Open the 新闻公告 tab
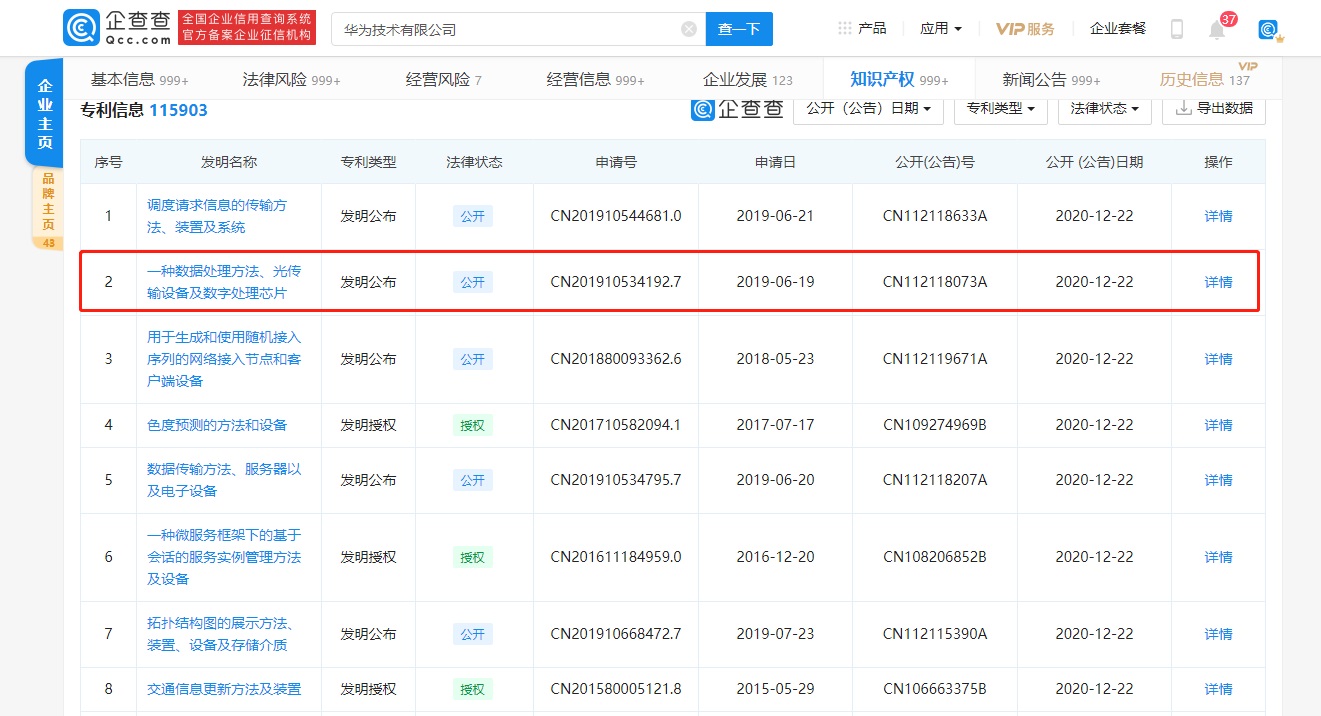 pyautogui.click(x=1032, y=77)
